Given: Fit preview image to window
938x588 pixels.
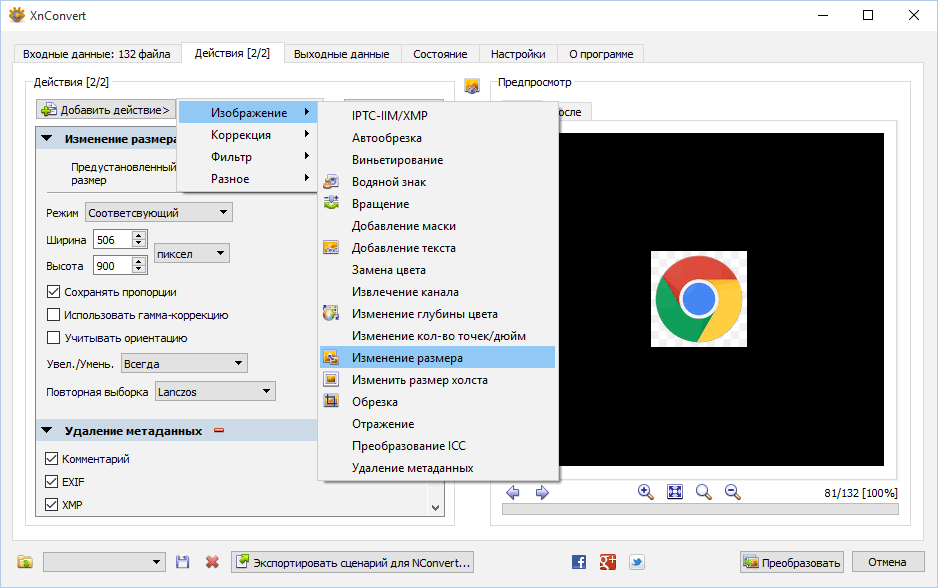Looking at the screenshot, I should pyautogui.click(x=675, y=492).
